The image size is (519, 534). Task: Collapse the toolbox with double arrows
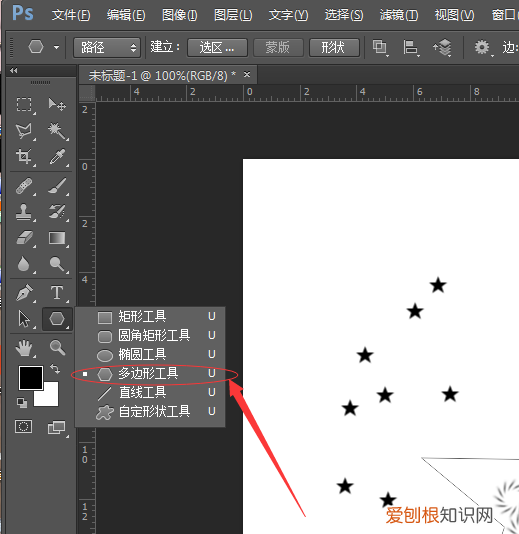(x=14, y=70)
